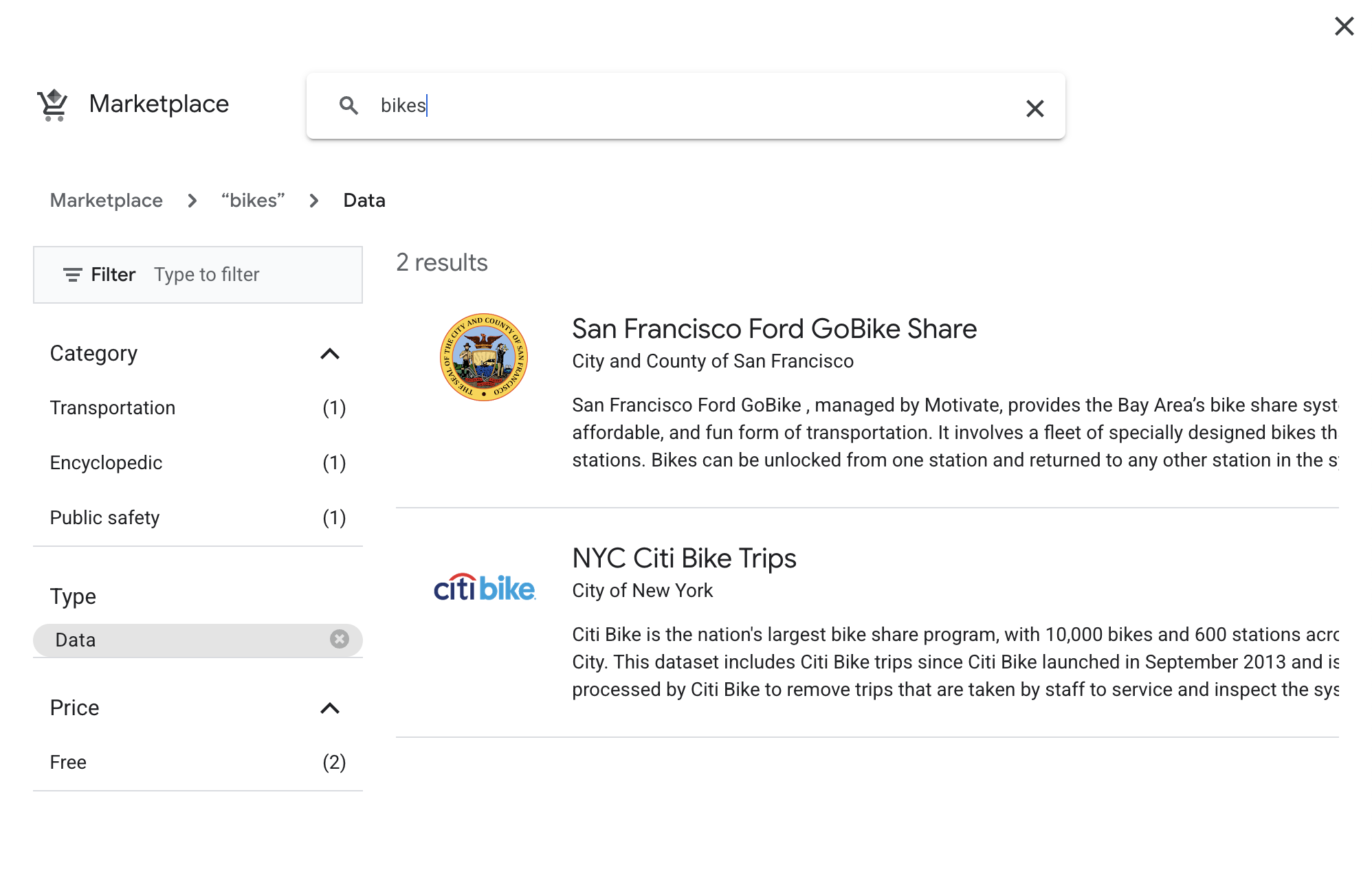
Task: Filter by Public safety category
Action: (x=198, y=518)
